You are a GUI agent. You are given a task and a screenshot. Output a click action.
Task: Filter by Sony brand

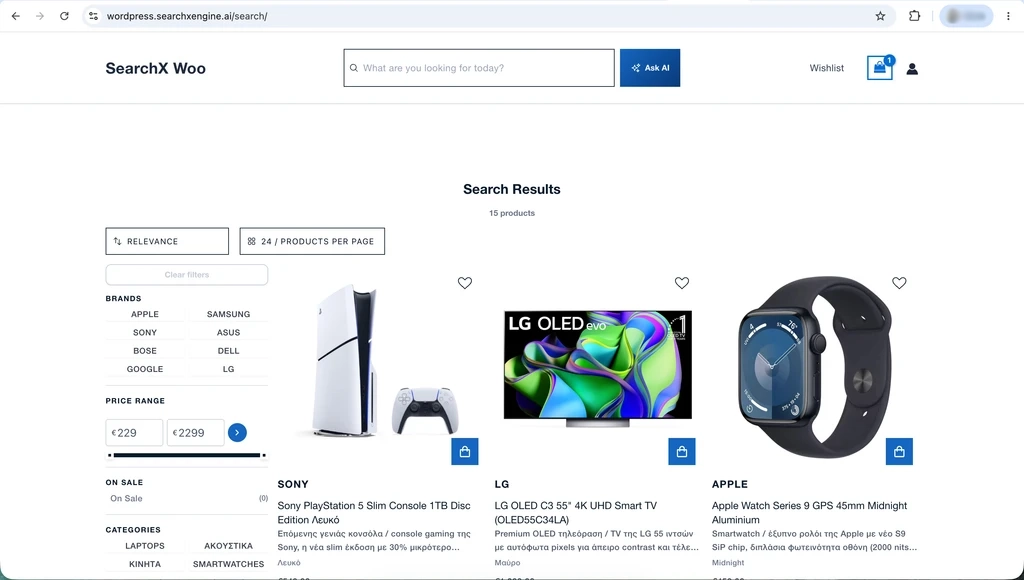(x=145, y=332)
